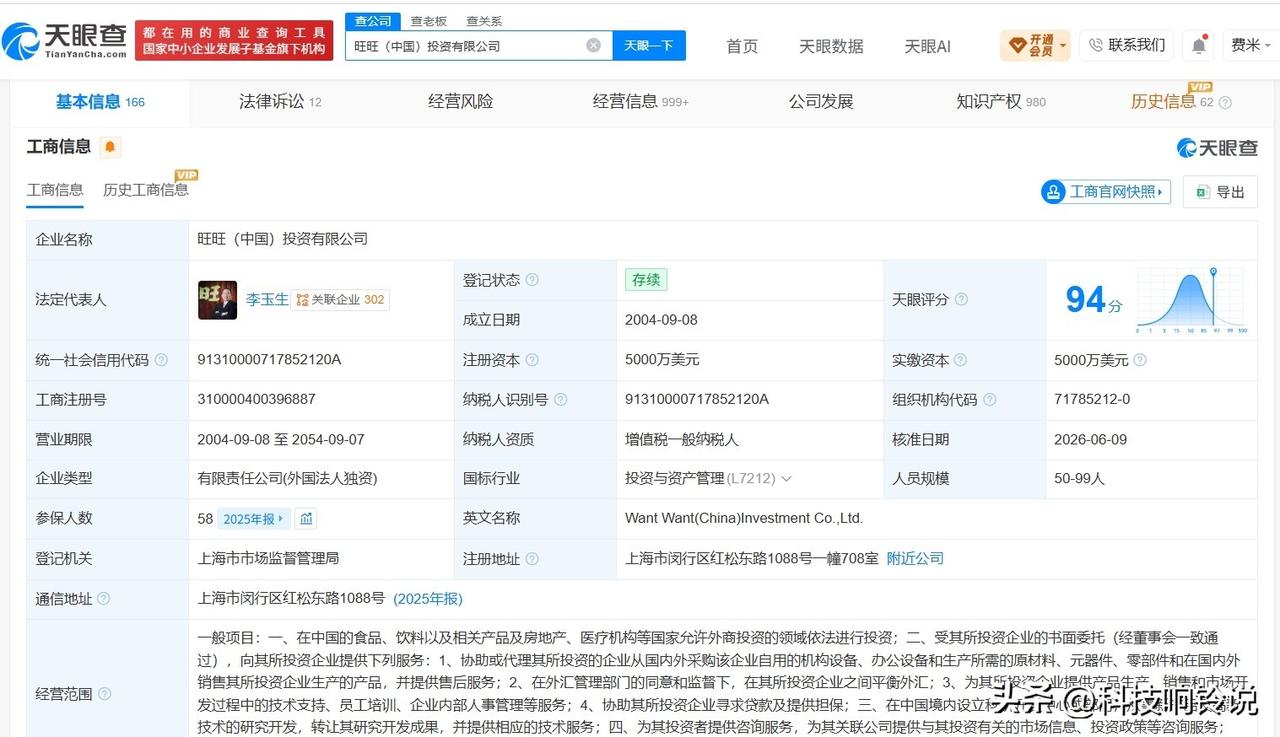Click the red 国家中小企业发展子基金 banner
The image size is (1280, 737).
point(235,41)
